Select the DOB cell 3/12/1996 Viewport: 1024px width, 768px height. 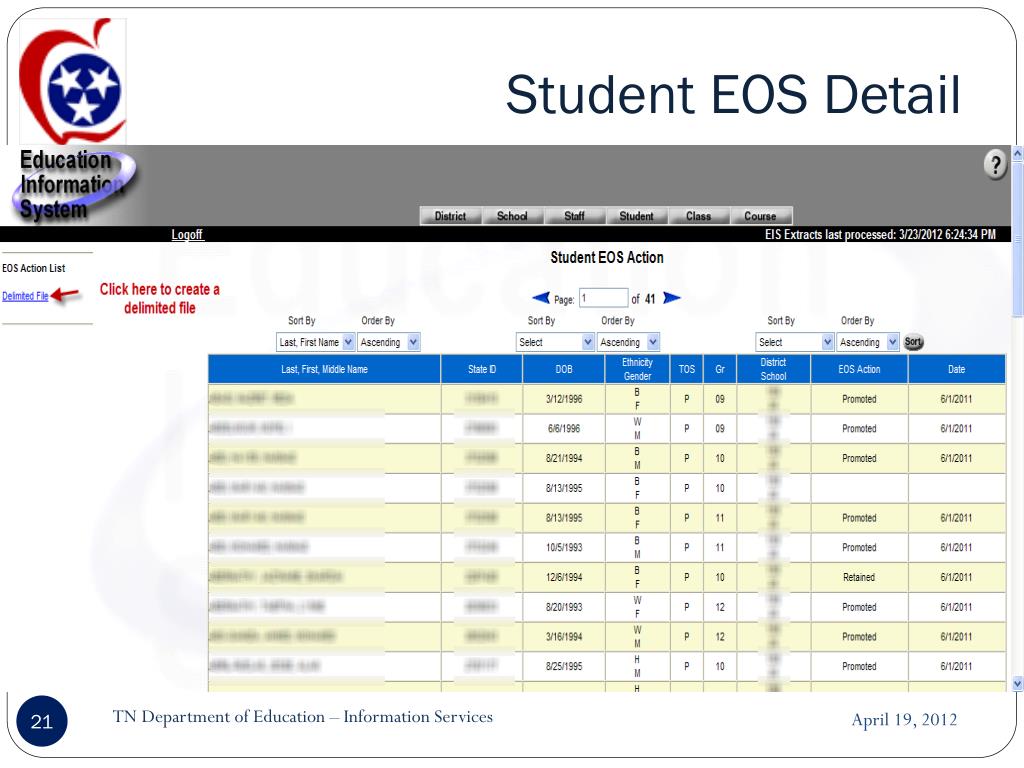click(x=564, y=399)
